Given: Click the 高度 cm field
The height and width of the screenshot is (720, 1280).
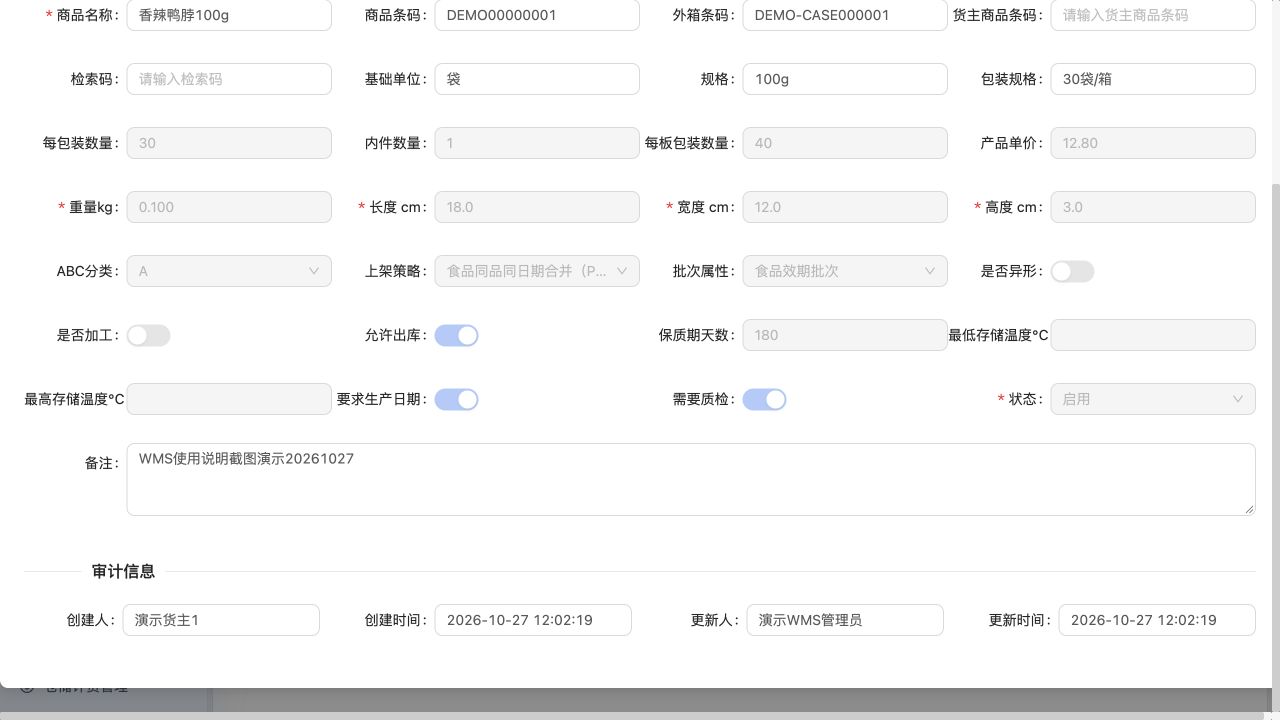Looking at the screenshot, I should click(x=1153, y=207).
